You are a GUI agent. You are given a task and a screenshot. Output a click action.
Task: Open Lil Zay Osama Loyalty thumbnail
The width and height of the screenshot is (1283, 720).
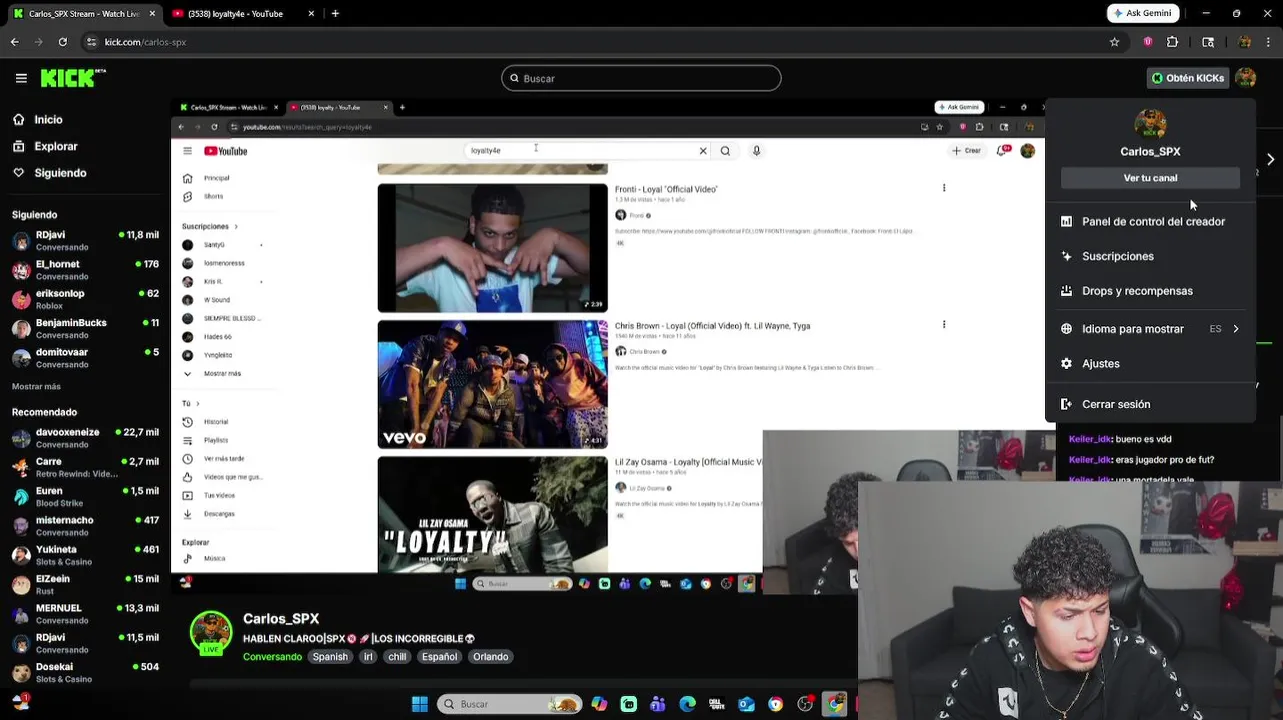(492, 515)
